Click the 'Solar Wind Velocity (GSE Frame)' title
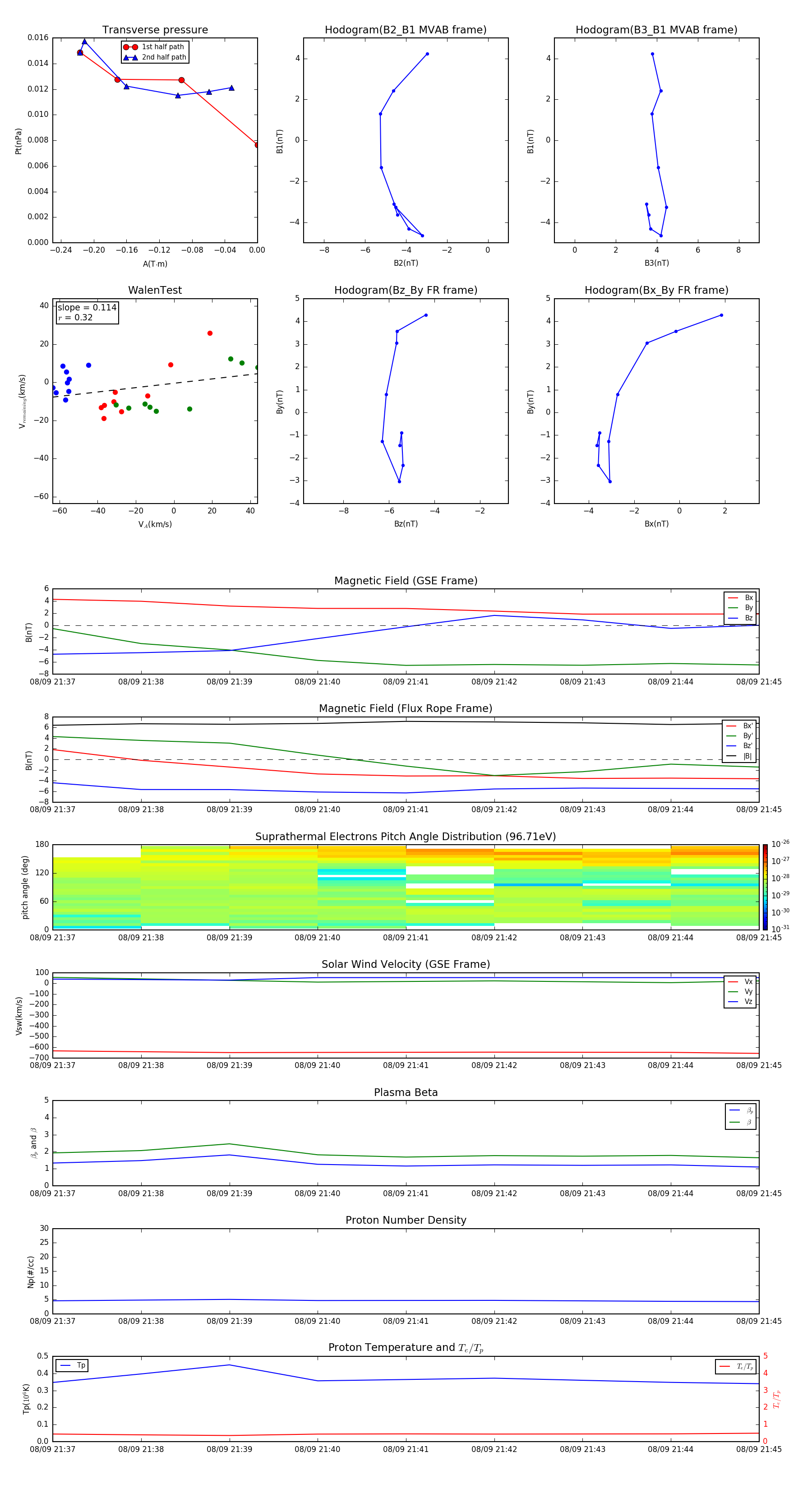This screenshot has width=812, height=1489. coord(406,964)
